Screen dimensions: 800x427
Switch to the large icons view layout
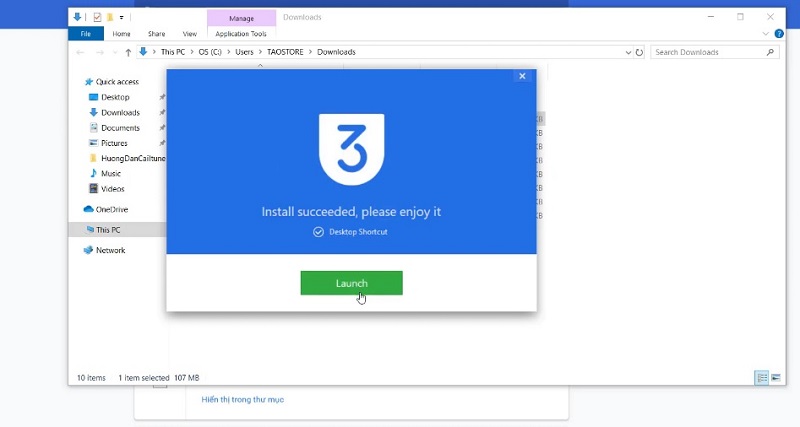[x=776, y=378]
